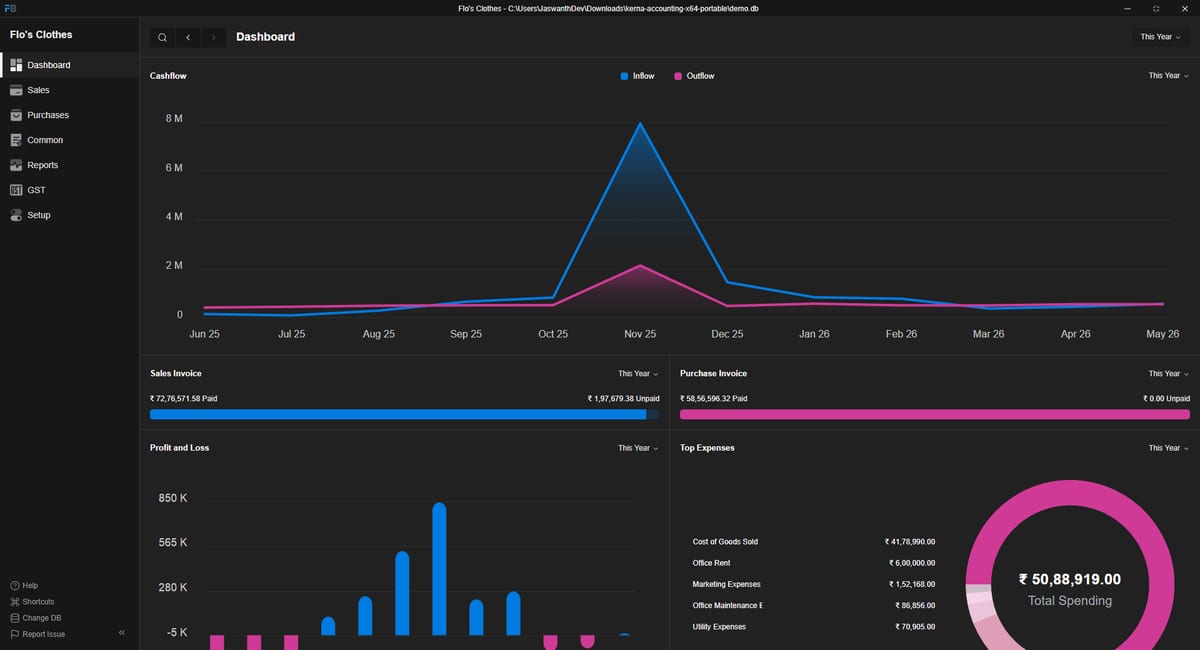Viewport: 1200px width, 650px height.
Task: Click the ₹ 1,97,679.38 Unpaid amount
Action: coord(624,398)
